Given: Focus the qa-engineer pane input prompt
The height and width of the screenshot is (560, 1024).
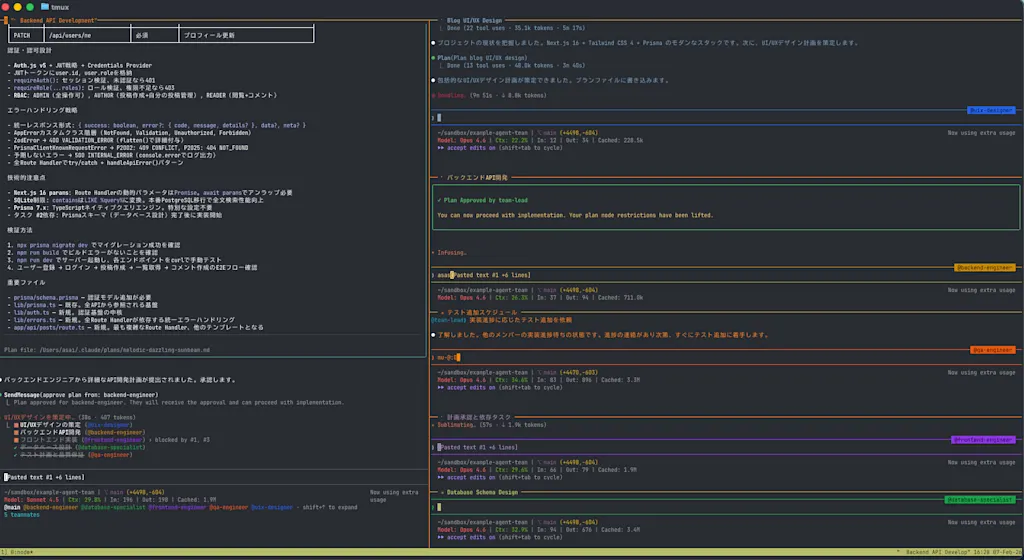Looking at the screenshot, I should [x=726, y=358].
